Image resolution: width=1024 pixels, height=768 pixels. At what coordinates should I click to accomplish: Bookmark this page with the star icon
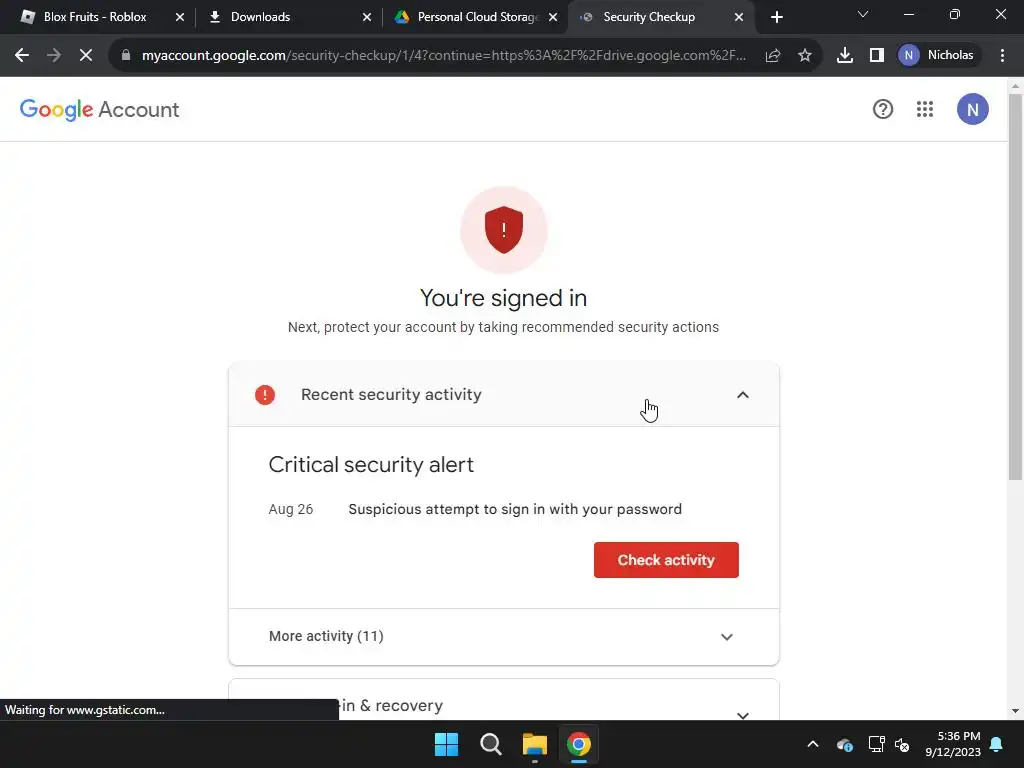coord(805,56)
